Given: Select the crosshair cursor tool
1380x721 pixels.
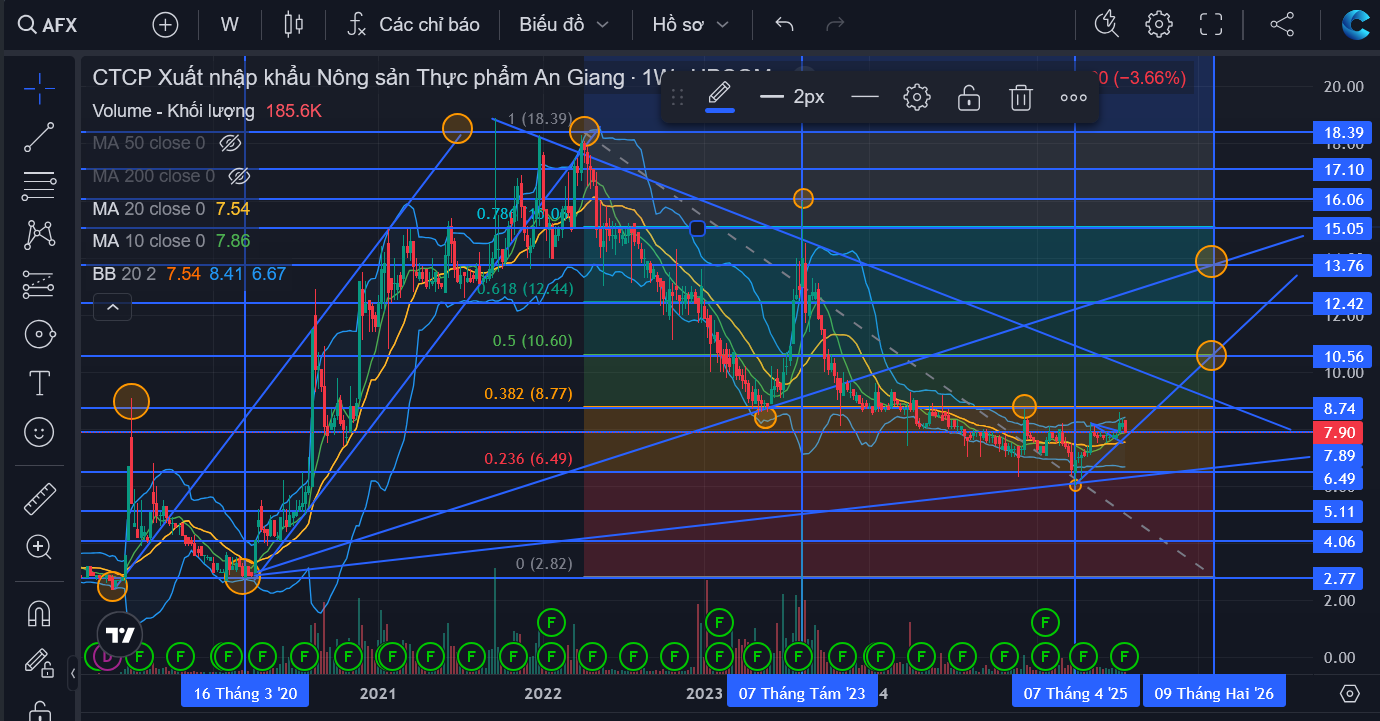Looking at the screenshot, I should click(39, 89).
